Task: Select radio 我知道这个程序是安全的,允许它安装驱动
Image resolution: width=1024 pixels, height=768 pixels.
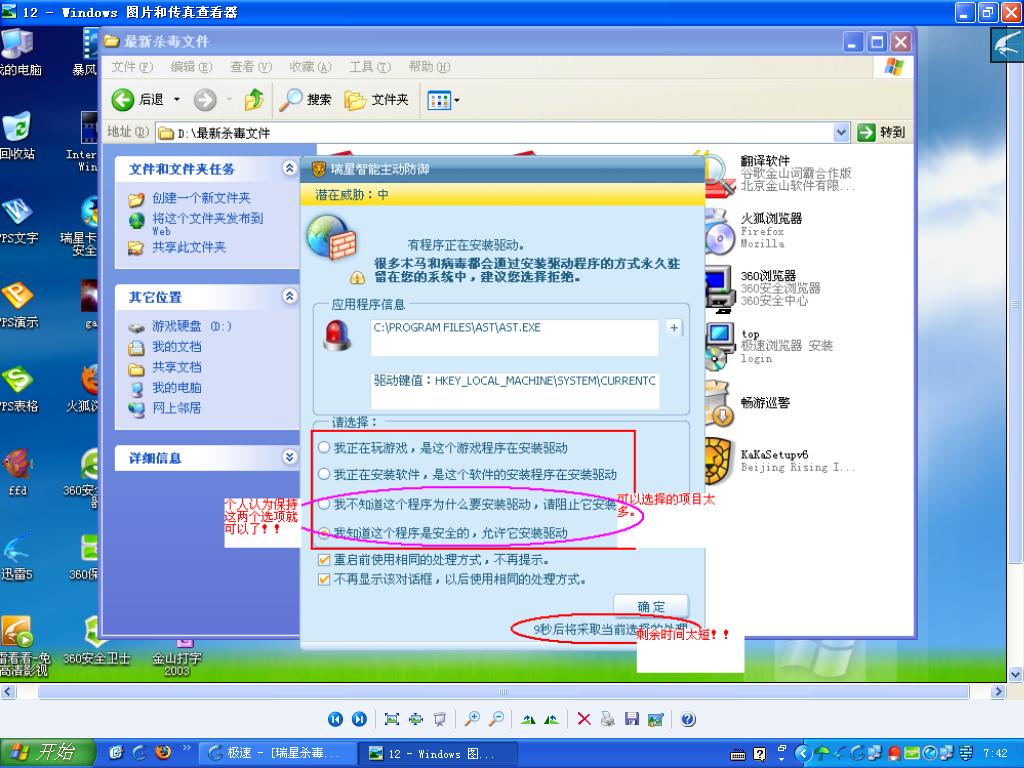Action: click(324, 533)
